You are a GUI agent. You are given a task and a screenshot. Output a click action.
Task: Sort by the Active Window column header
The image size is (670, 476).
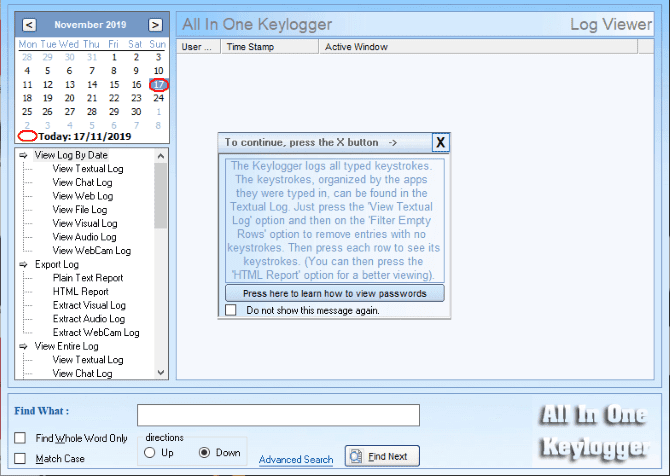click(x=478, y=47)
